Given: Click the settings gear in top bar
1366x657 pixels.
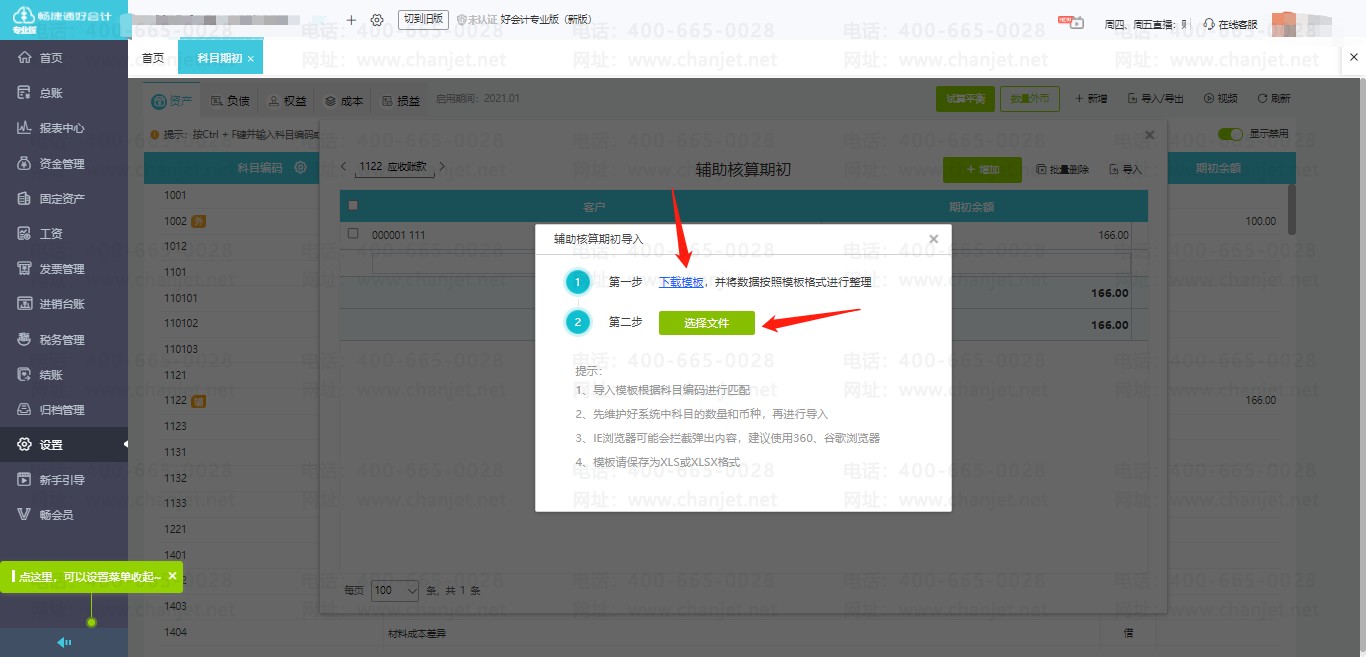Looking at the screenshot, I should pos(377,20).
